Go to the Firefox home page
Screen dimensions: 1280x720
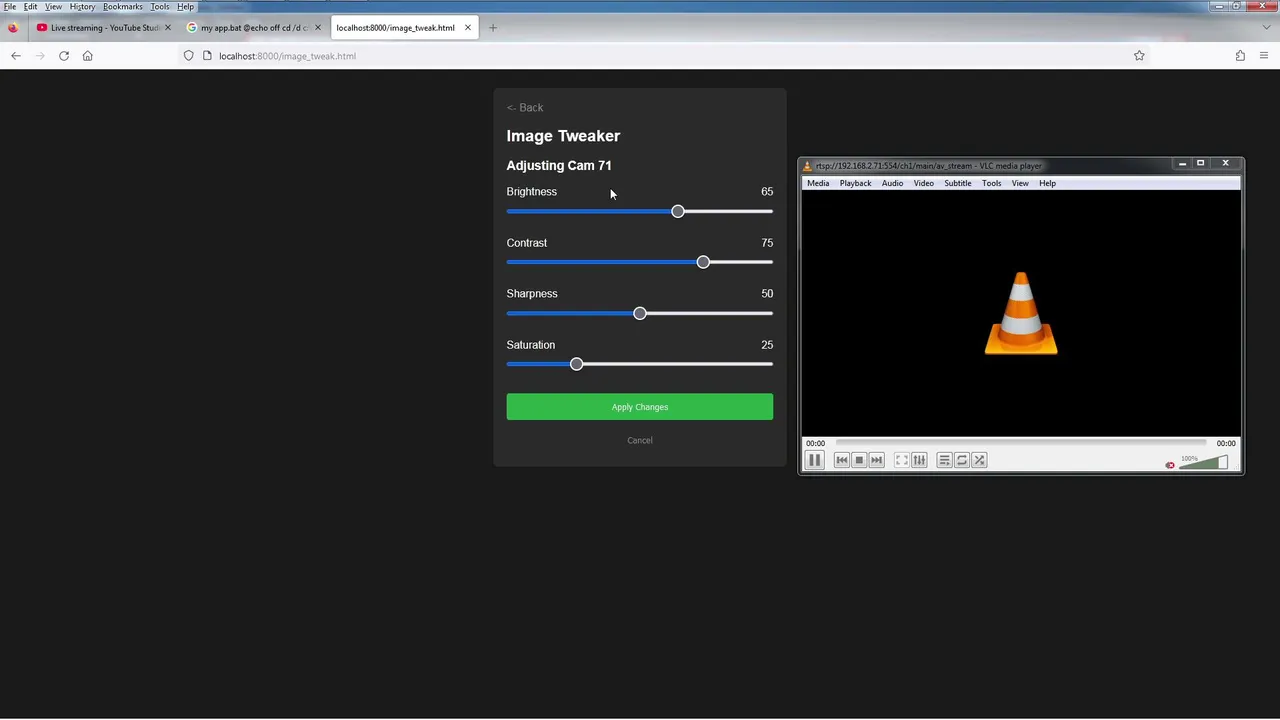pyautogui.click(x=88, y=56)
